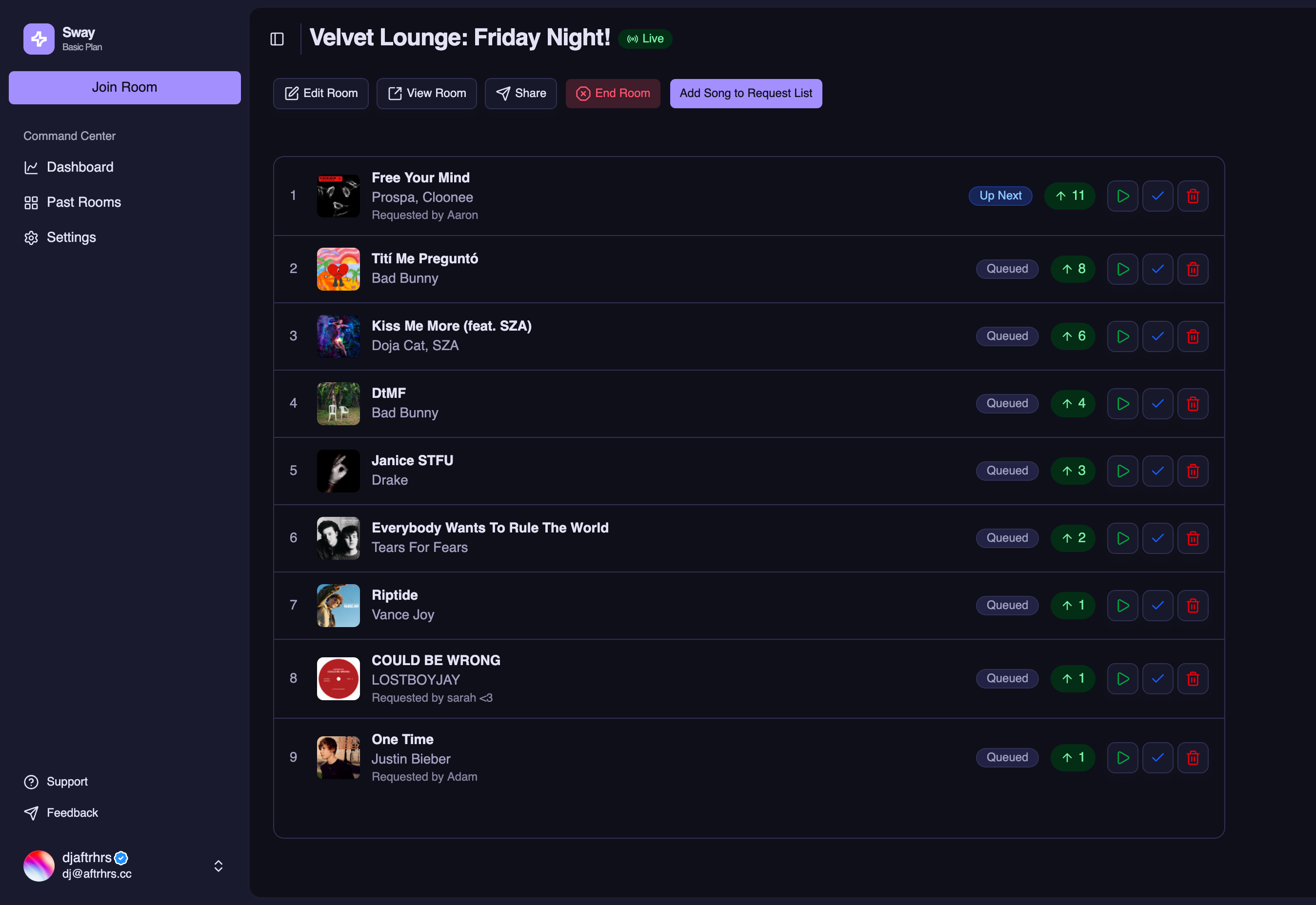Expand the djaftrhrs account switcher
The image size is (1316, 905).
click(x=218, y=866)
